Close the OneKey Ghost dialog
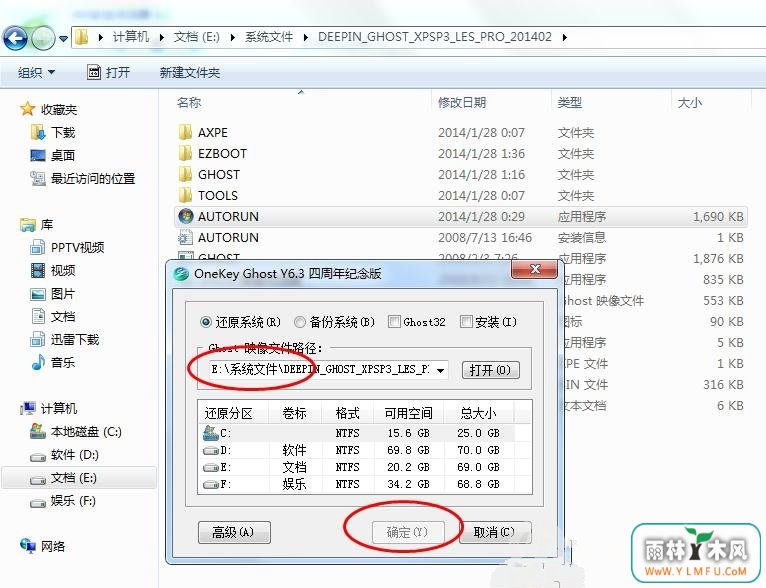The height and width of the screenshot is (588, 766). point(534,269)
